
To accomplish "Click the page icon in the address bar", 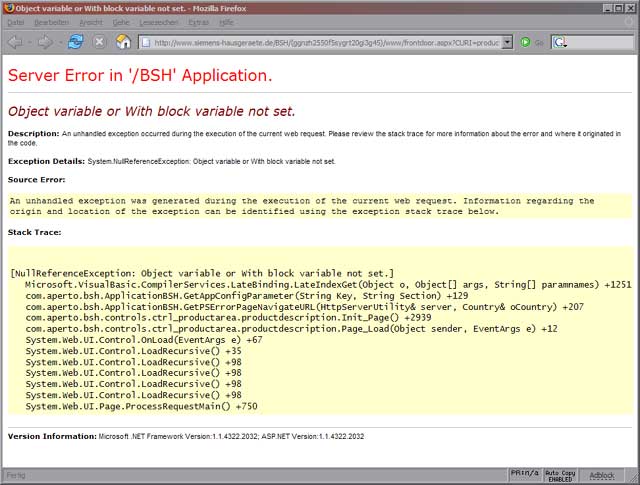I will click(x=147, y=43).
